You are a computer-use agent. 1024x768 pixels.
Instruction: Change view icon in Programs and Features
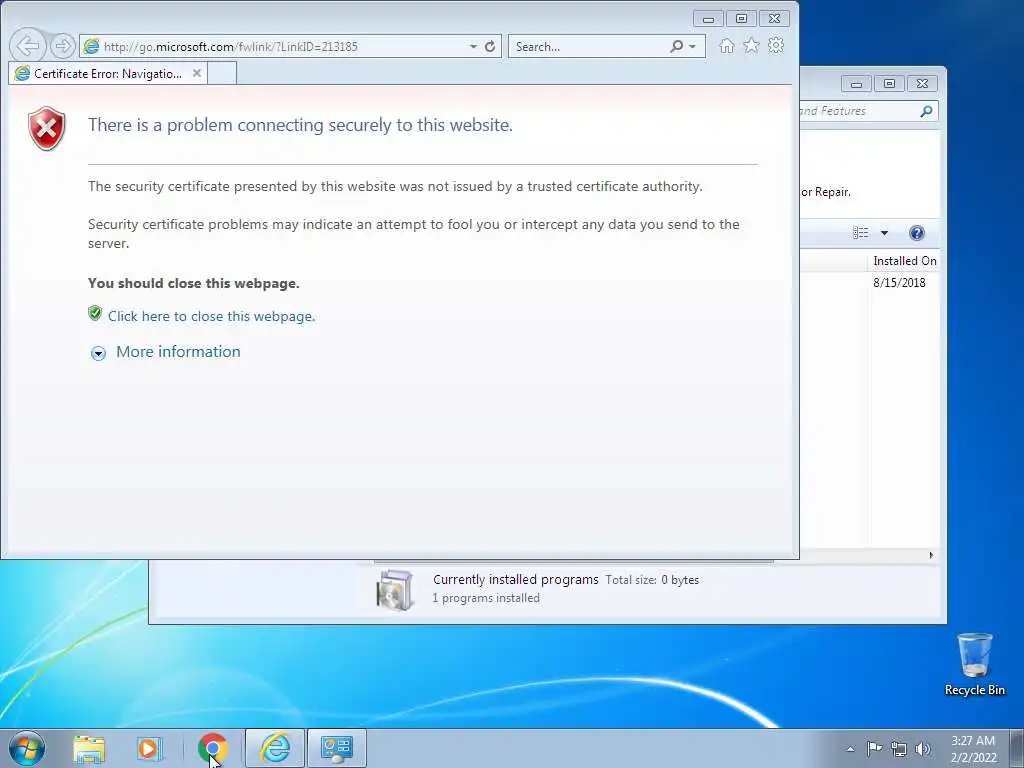click(861, 232)
